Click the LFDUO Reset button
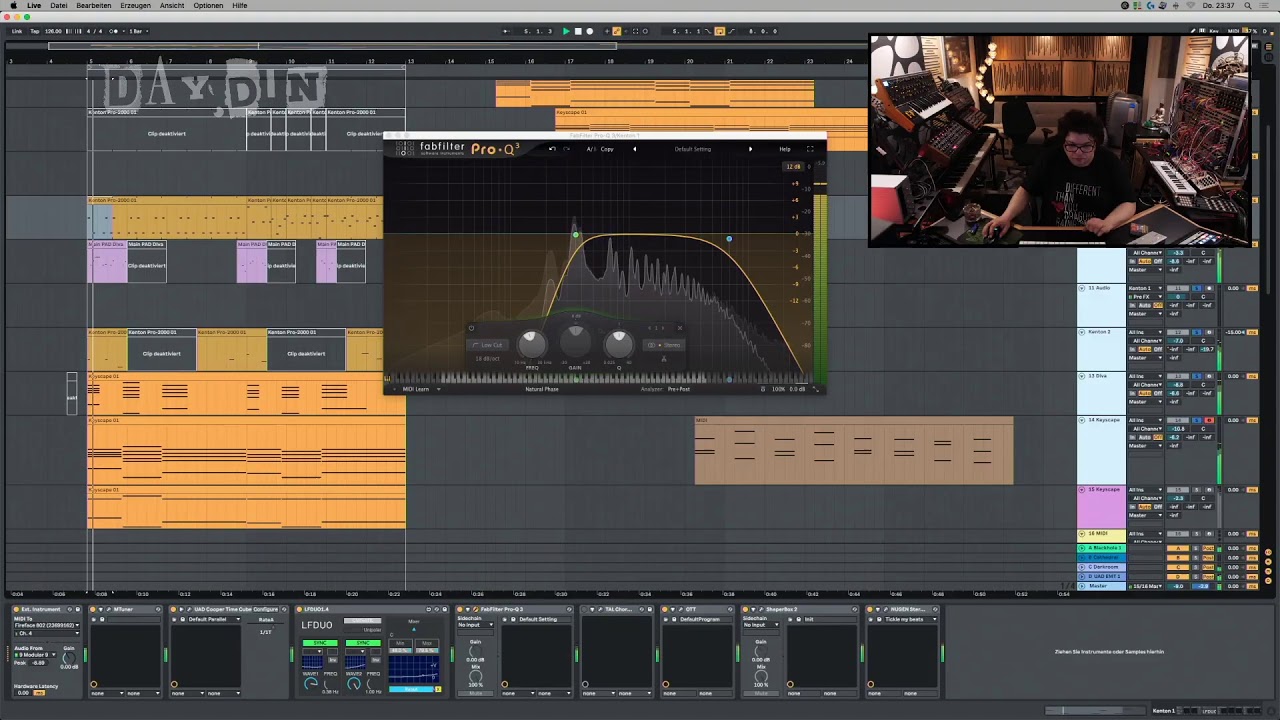 [412, 689]
